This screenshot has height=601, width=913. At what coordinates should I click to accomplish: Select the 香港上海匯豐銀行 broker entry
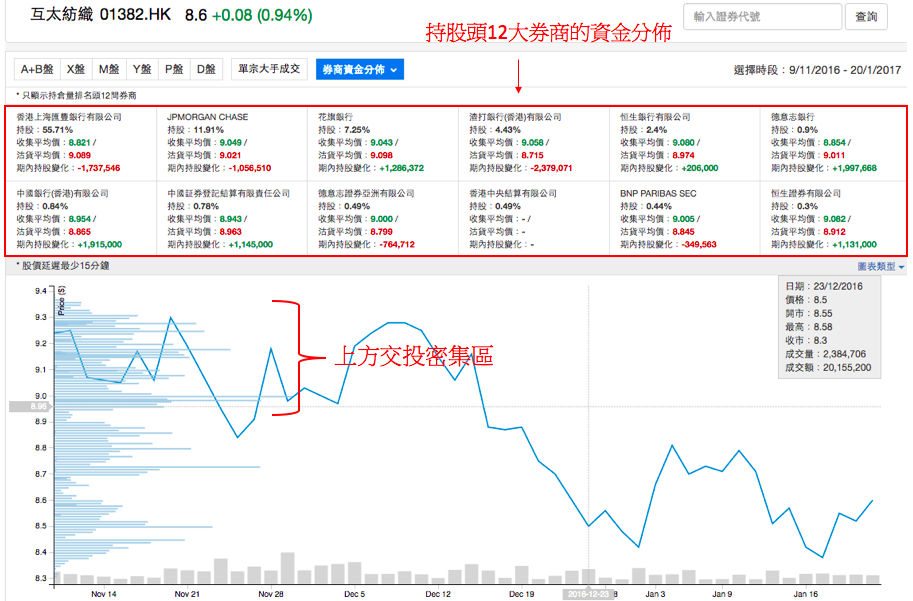[x=69, y=117]
